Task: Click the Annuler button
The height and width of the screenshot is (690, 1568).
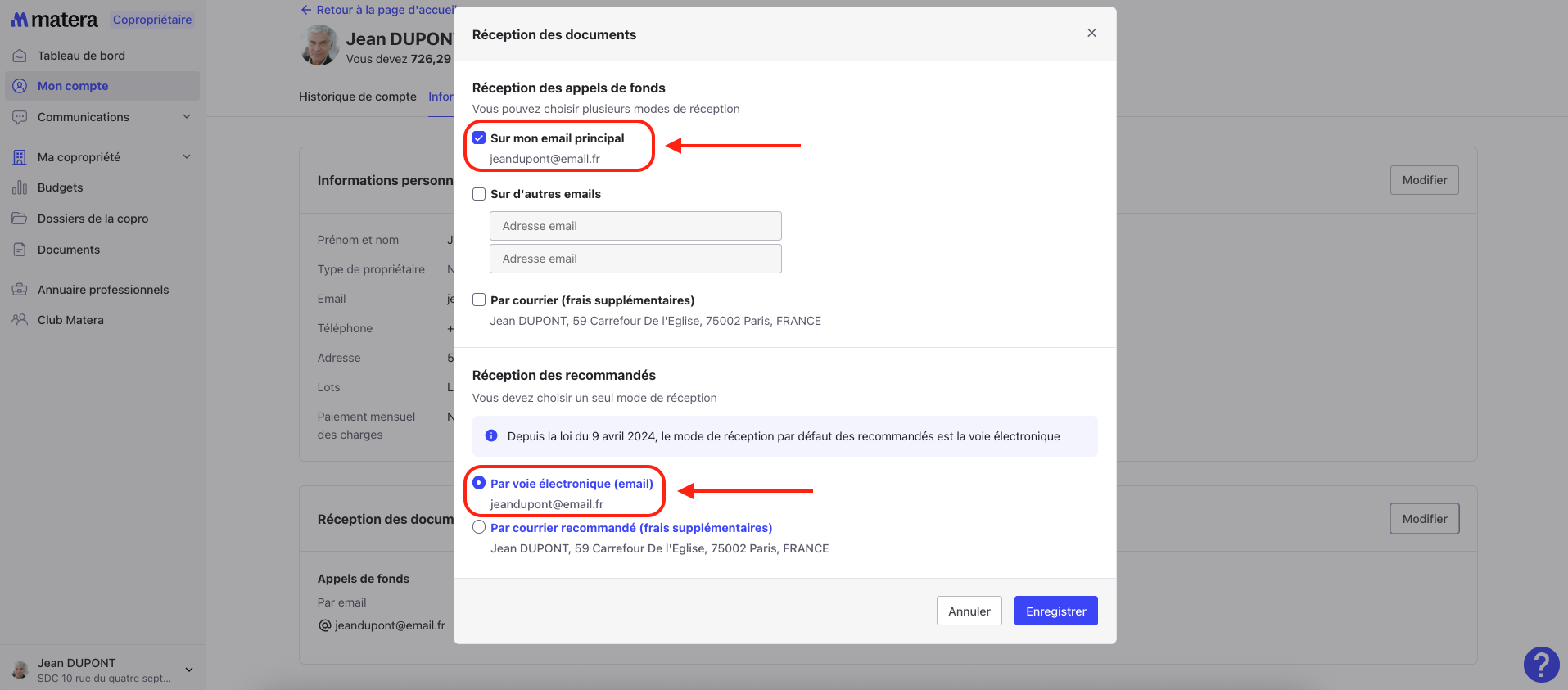Action: (x=969, y=611)
